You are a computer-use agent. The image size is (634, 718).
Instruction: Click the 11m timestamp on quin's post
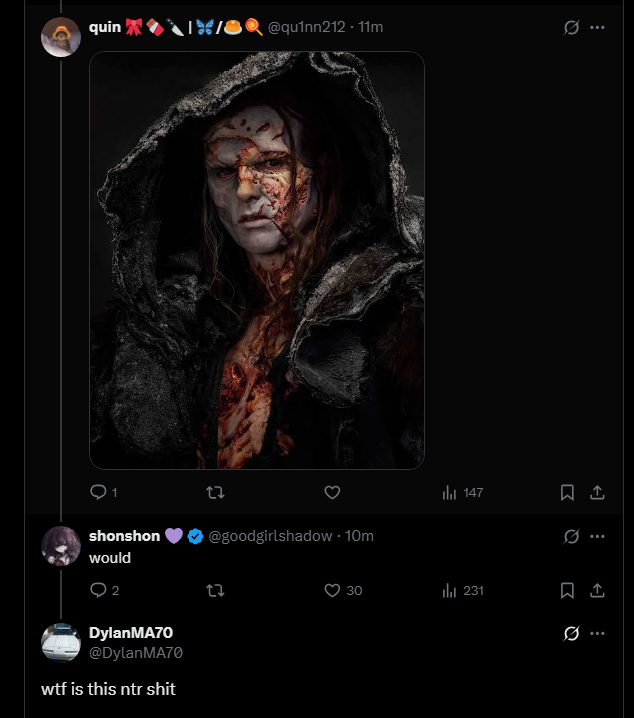[x=370, y=27]
